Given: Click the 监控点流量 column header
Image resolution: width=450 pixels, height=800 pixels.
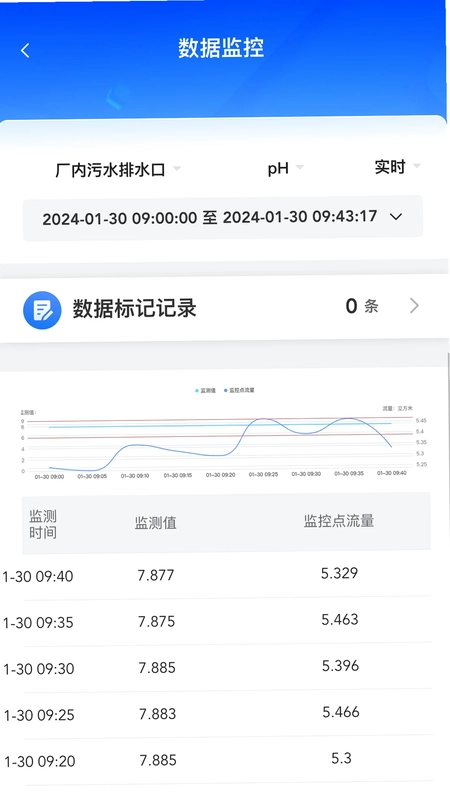Looking at the screenshot, I should (x=339, y=521).
